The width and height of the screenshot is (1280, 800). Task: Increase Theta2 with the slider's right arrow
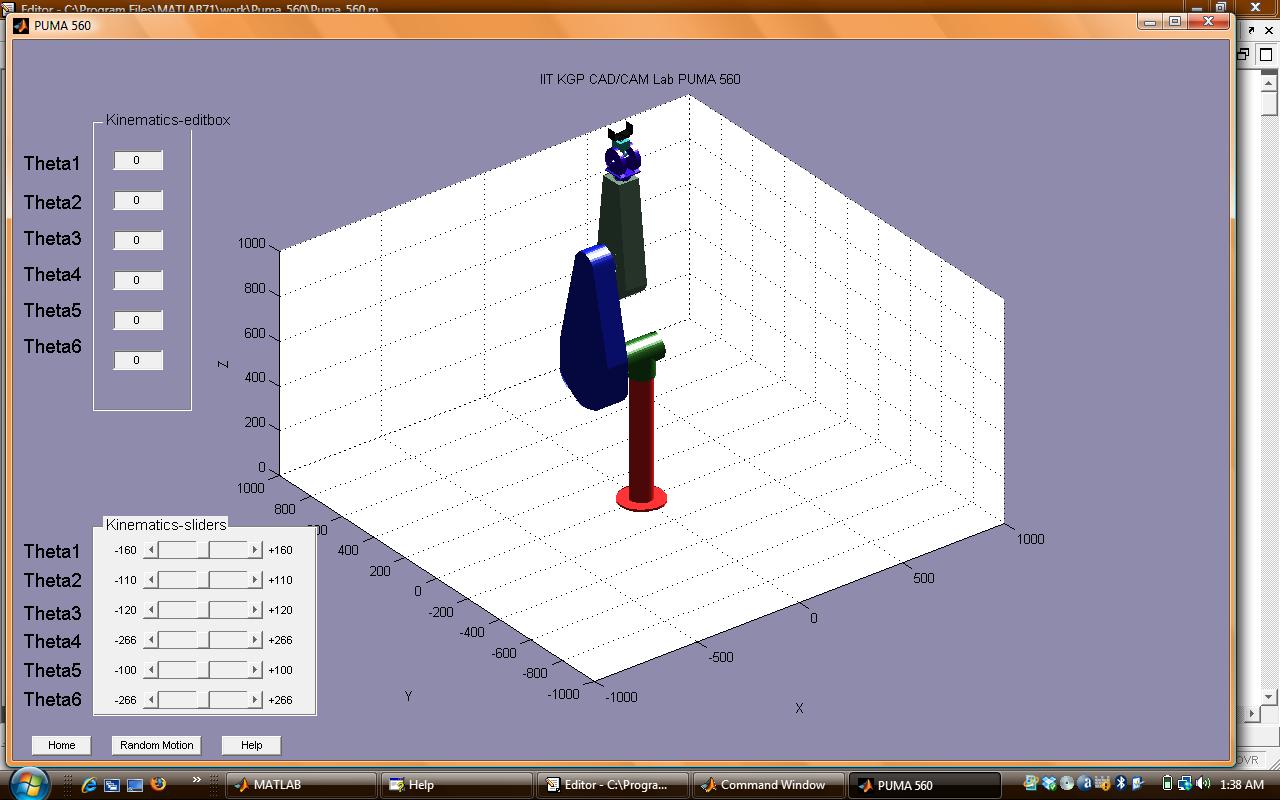255,580
